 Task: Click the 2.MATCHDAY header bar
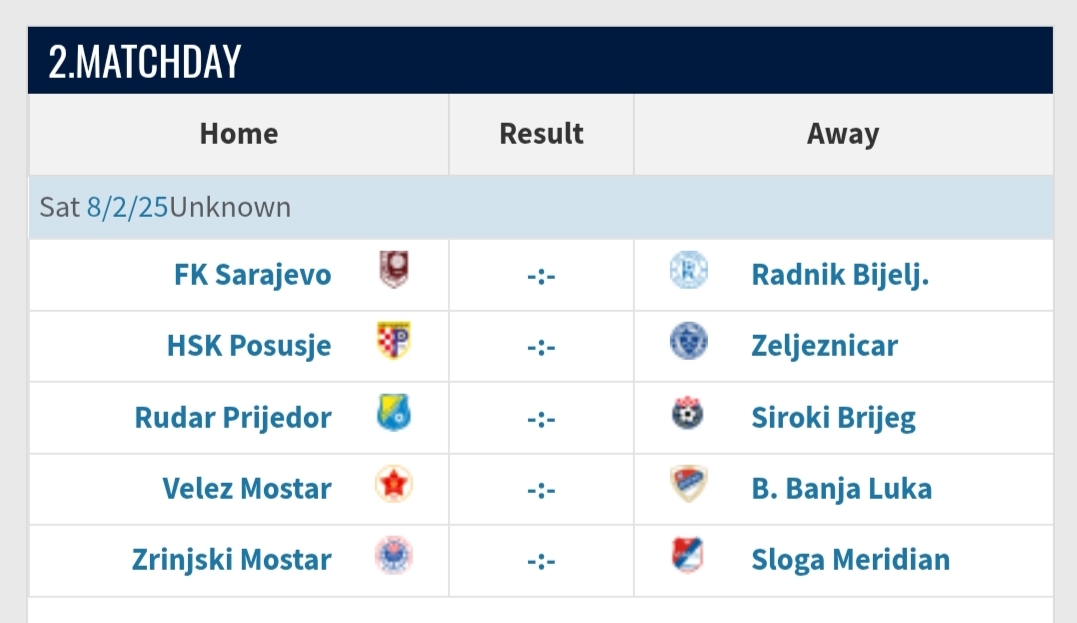coord(540,61)
